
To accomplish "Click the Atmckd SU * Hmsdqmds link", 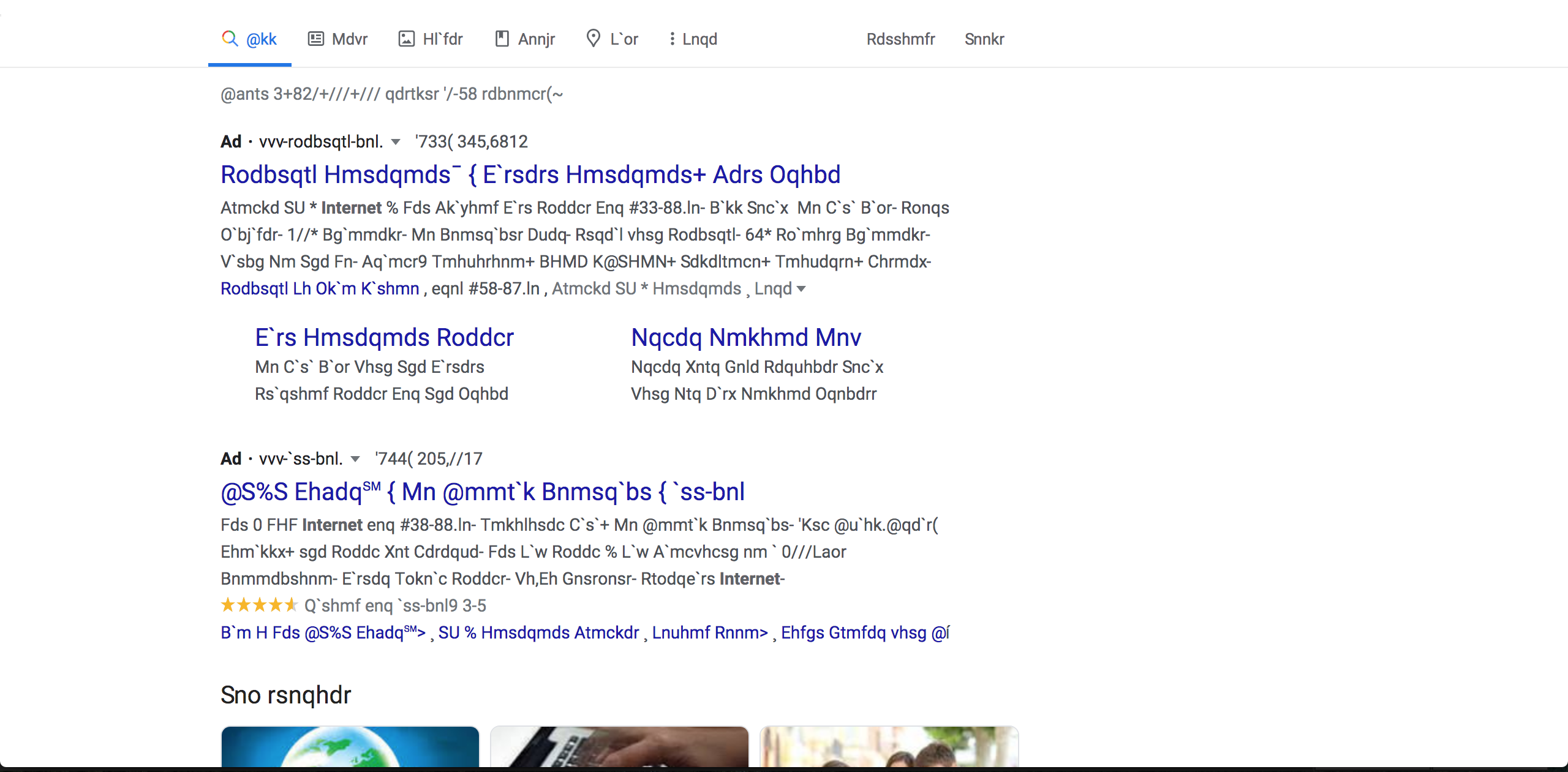I will [647, 288].
